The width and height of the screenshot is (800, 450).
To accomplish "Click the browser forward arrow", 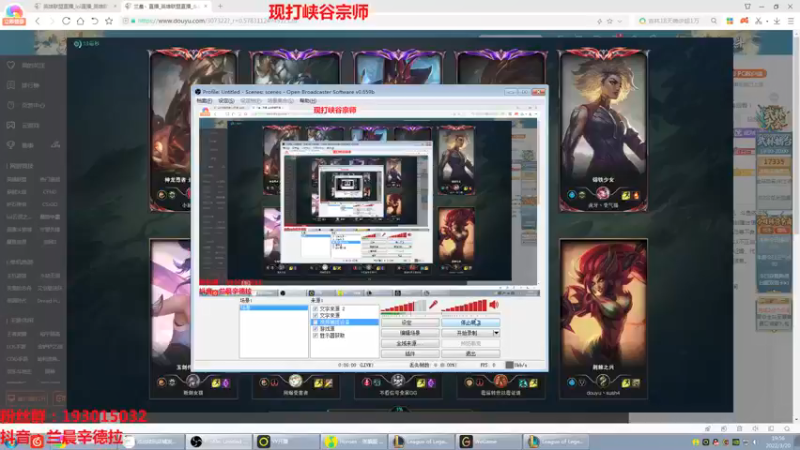I will click(52, 21).
